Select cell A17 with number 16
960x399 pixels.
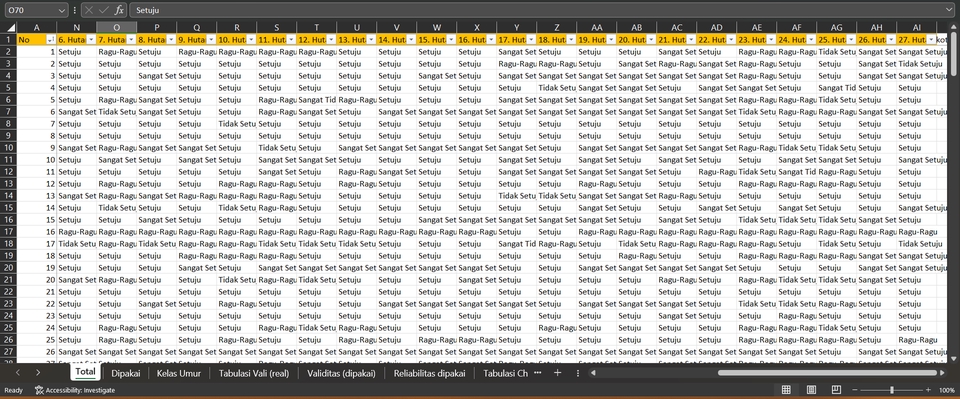coord(37,233)
